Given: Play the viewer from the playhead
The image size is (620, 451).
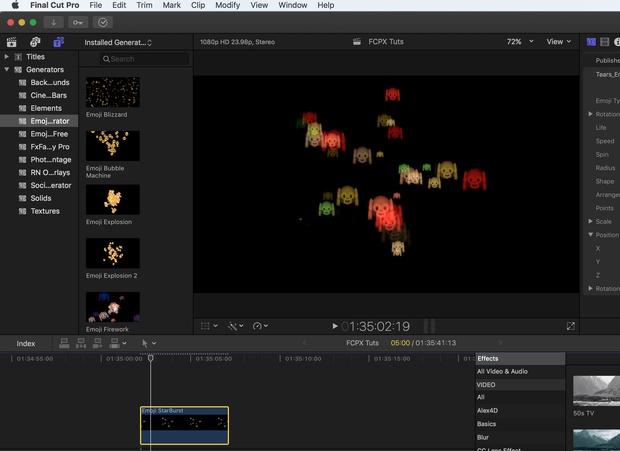Looking at the screenshot, I should pos(335,326).
